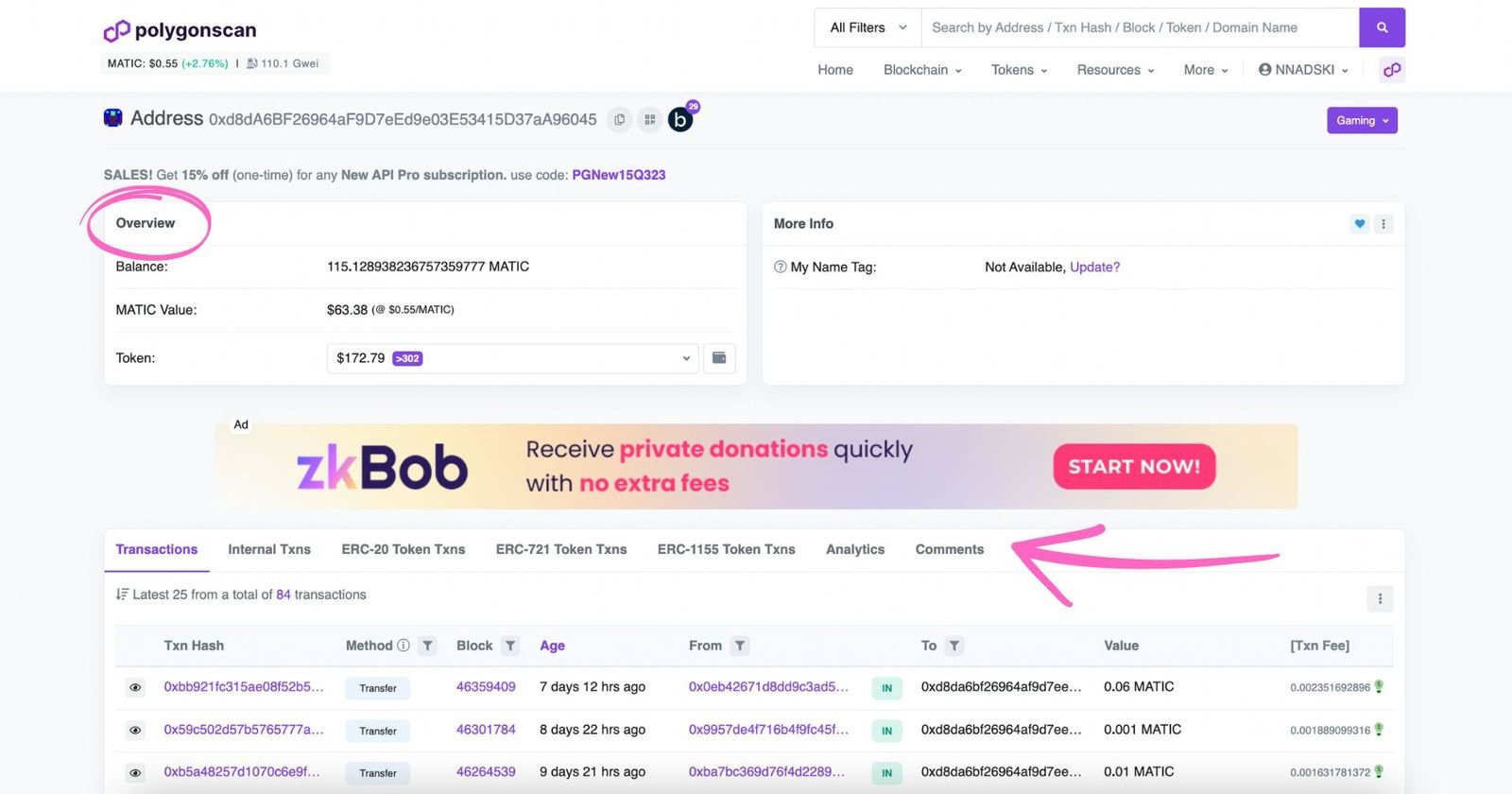Image resolution: width=1512 pixels, height=794 pixels.
Task: Open the Blockchain navigation menu
Action: pos(921,70)
